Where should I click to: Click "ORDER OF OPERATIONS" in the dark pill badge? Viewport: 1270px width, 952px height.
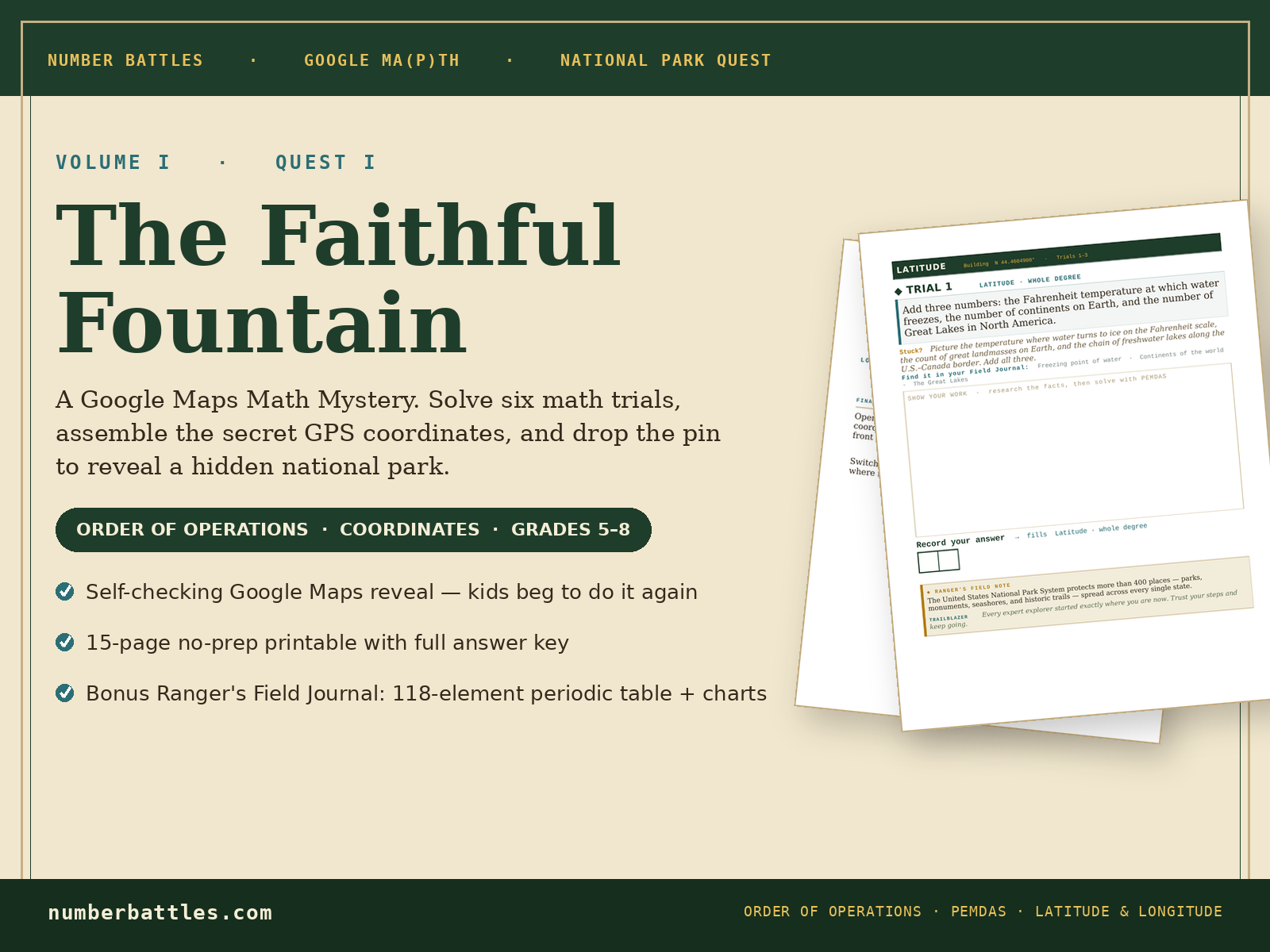pyautogui.click(x=192, y=529)
